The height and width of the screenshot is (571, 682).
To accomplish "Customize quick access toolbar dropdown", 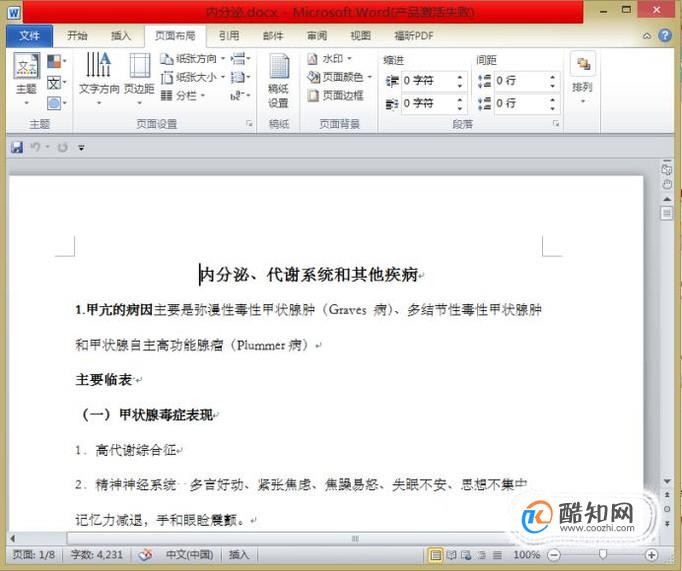I will tap(81, 148).
